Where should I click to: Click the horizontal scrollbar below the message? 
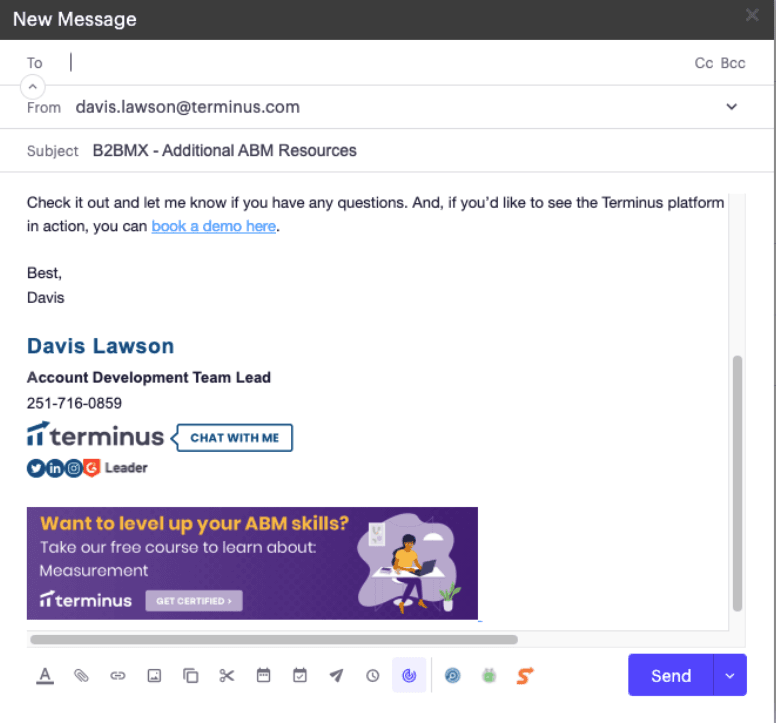pos(274,639)
